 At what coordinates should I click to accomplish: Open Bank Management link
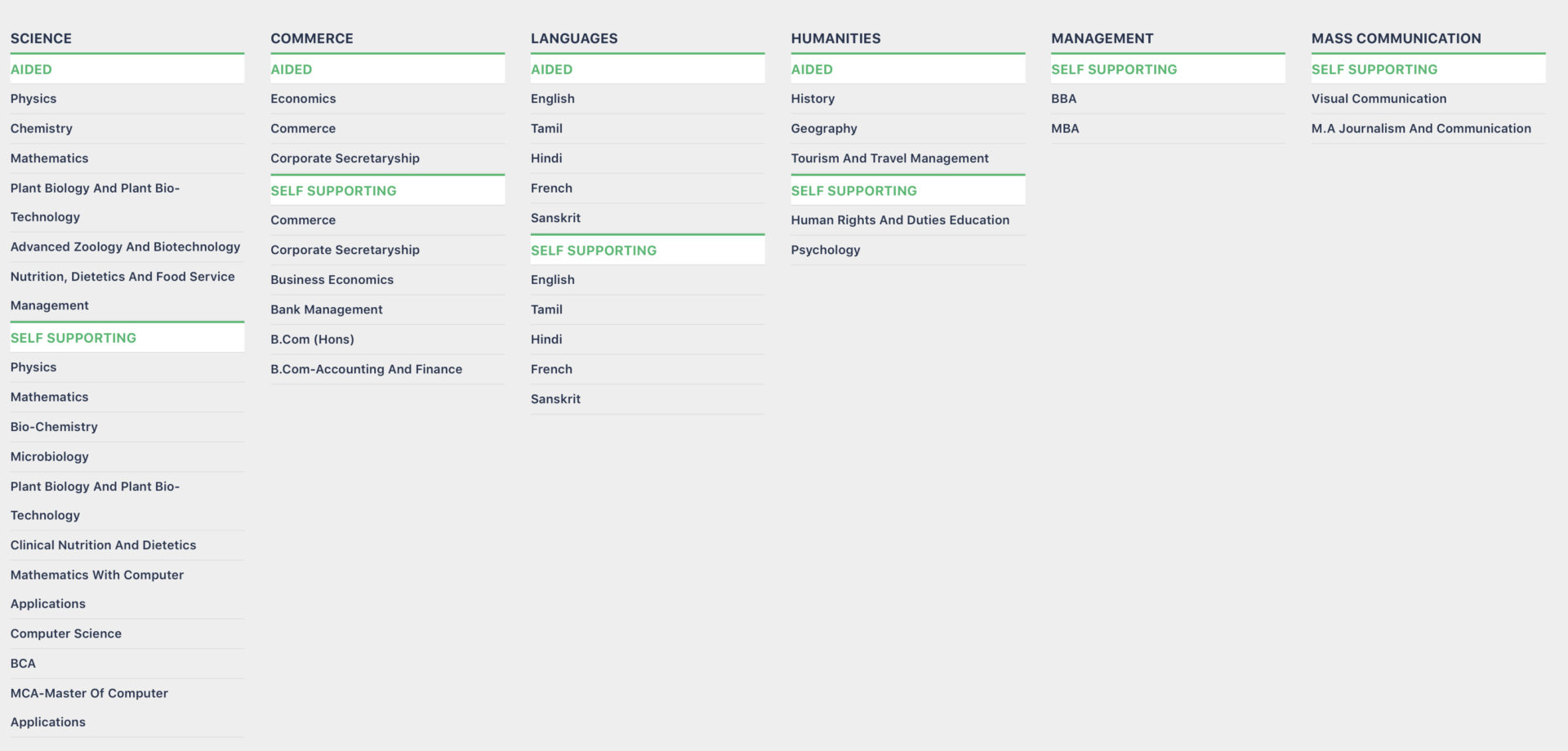(x=326, y=309)
